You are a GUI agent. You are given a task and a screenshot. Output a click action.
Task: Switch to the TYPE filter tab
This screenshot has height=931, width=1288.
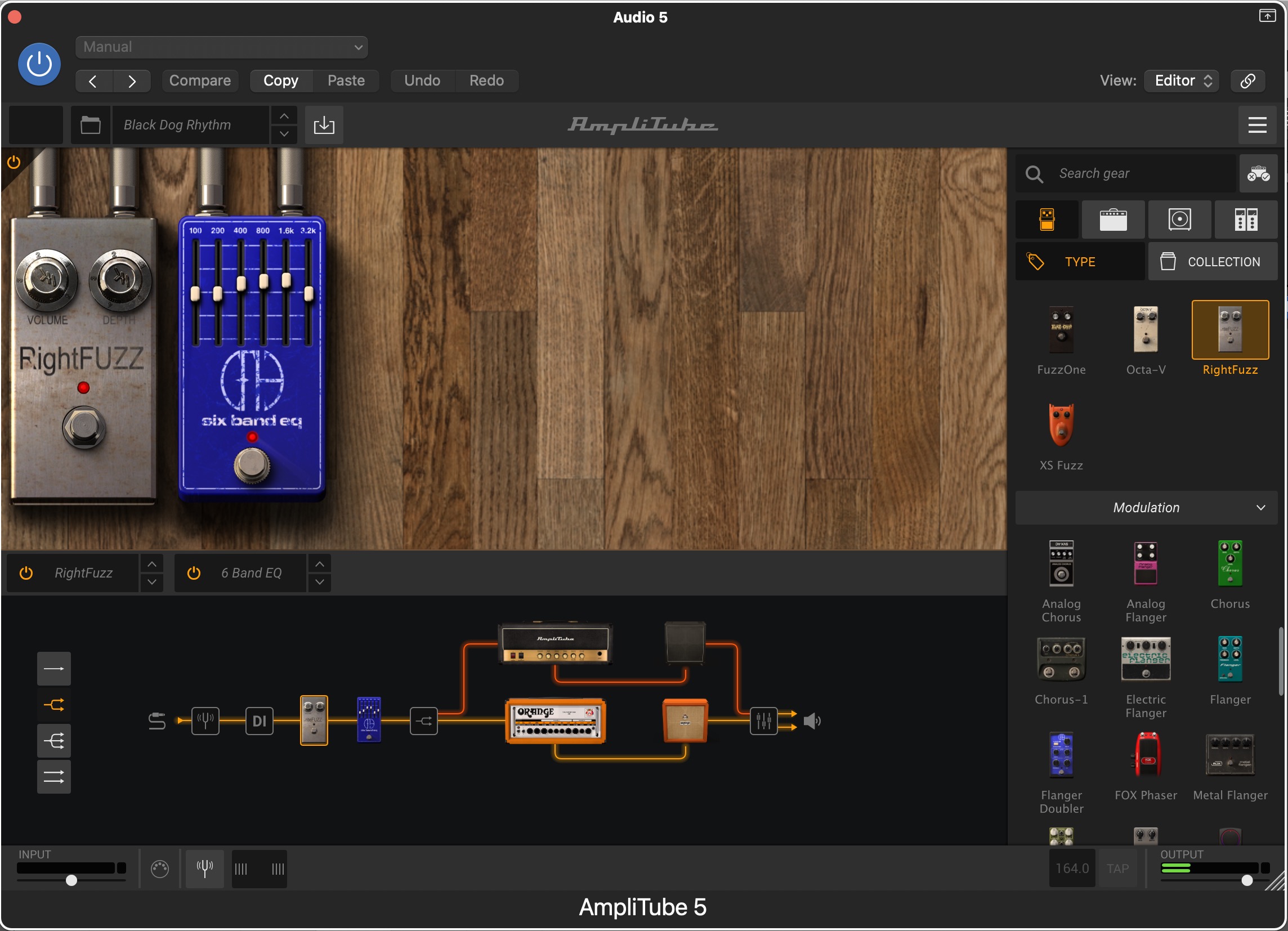[x=1080, y=262]
